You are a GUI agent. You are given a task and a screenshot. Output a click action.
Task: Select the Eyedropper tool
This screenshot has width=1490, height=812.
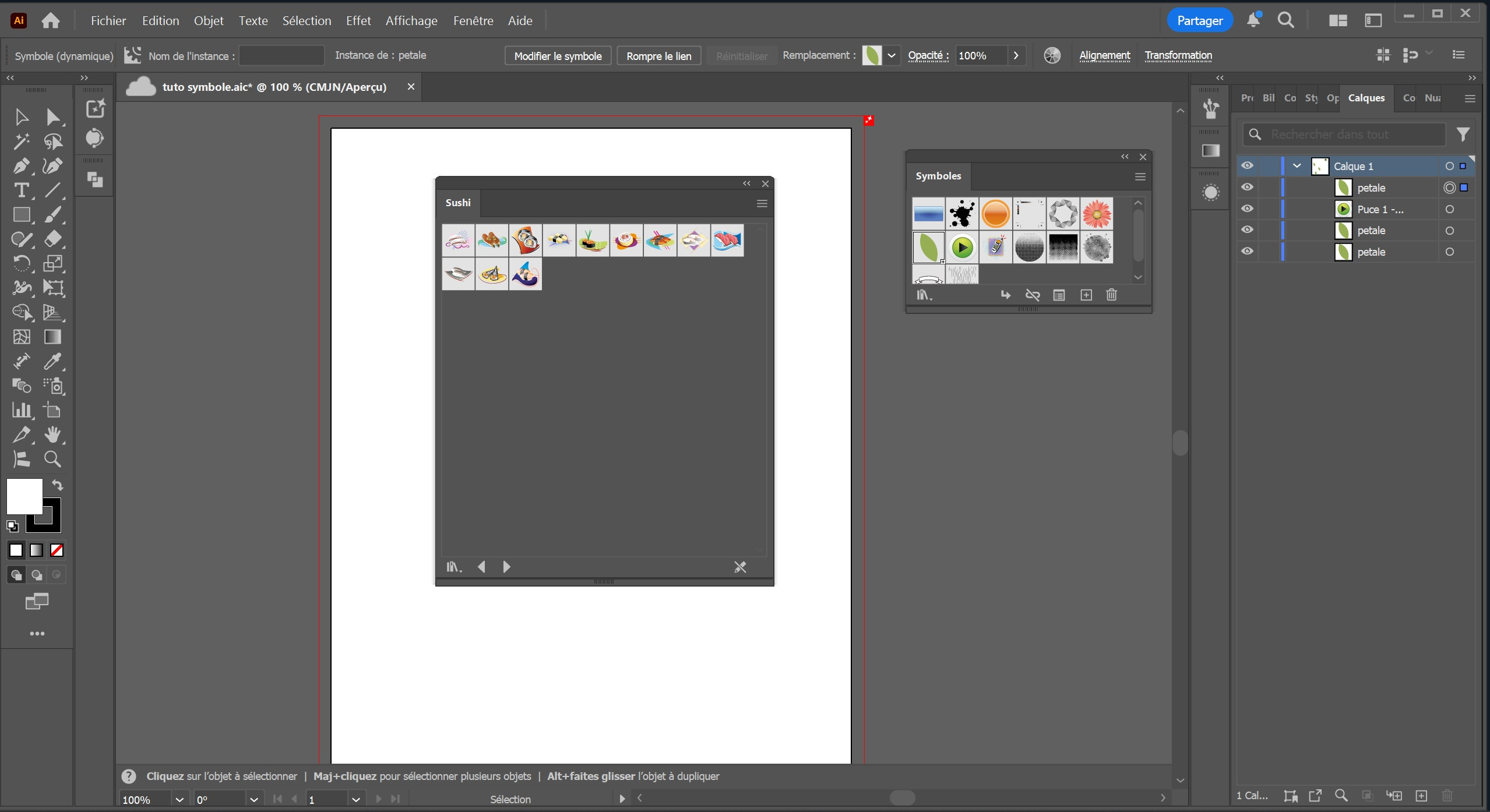(52, 362)
